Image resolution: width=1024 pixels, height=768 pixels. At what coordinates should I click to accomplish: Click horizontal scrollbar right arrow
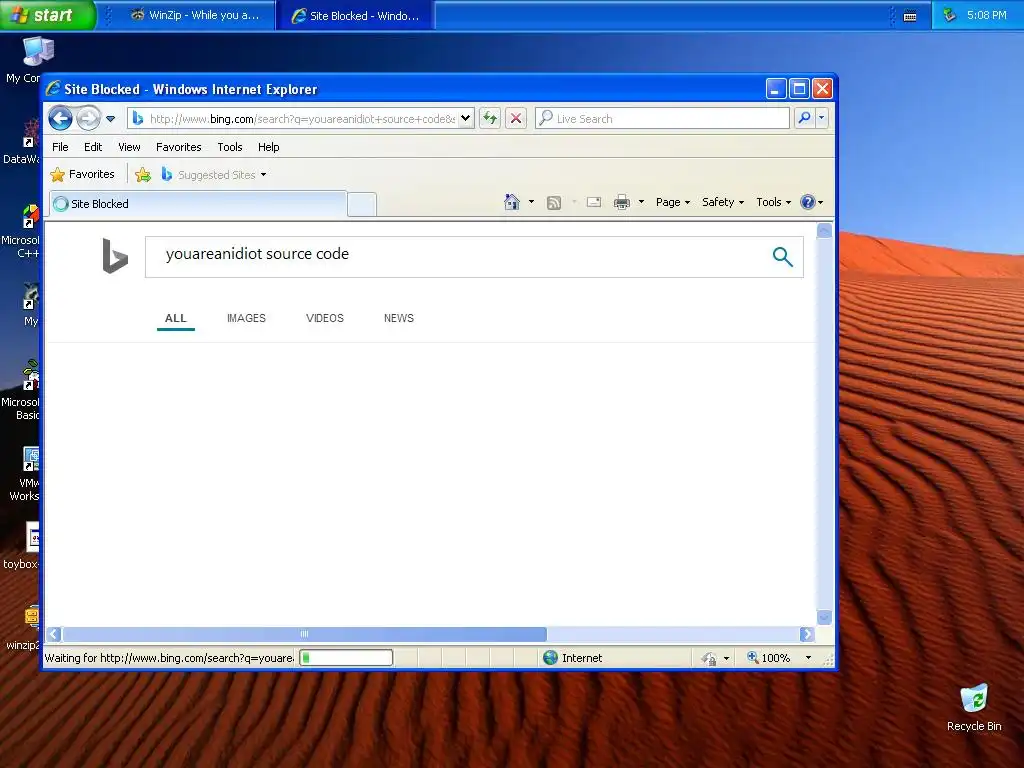807,634
